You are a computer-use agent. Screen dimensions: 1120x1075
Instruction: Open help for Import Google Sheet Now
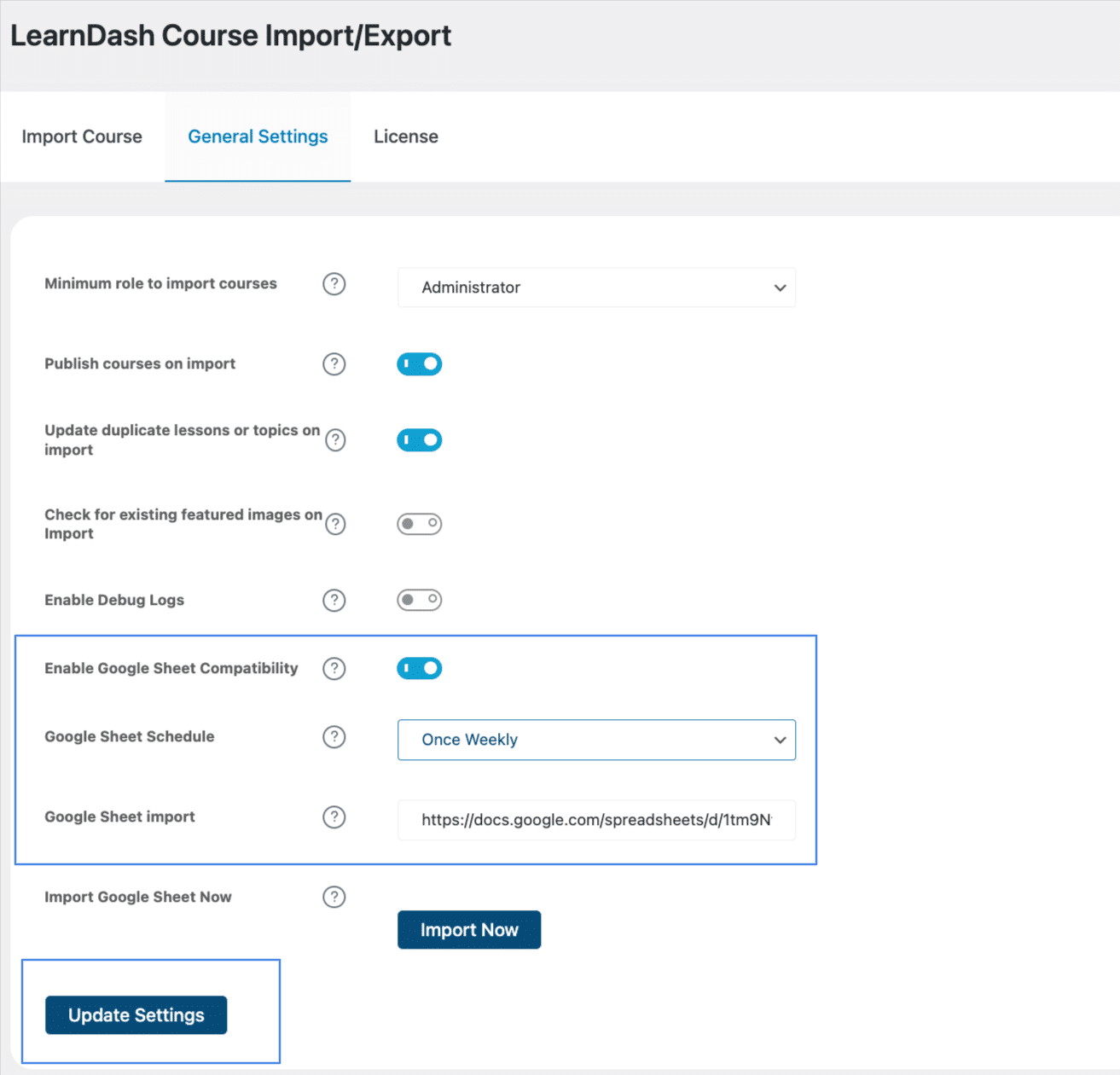point(334,898)
